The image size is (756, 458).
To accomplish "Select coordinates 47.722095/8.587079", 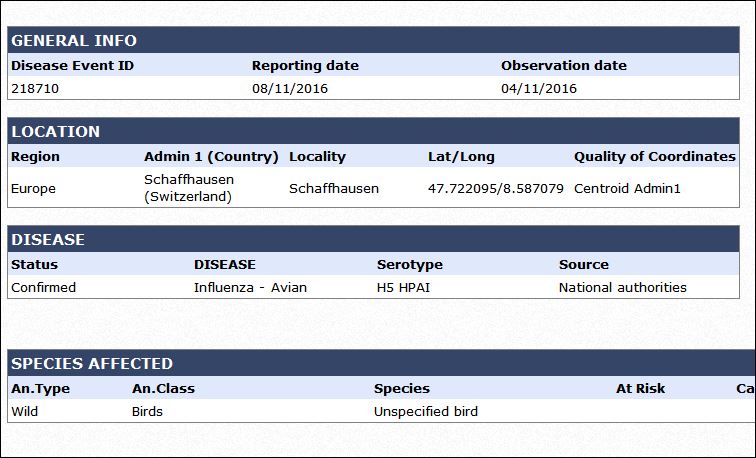I will 496,189.
